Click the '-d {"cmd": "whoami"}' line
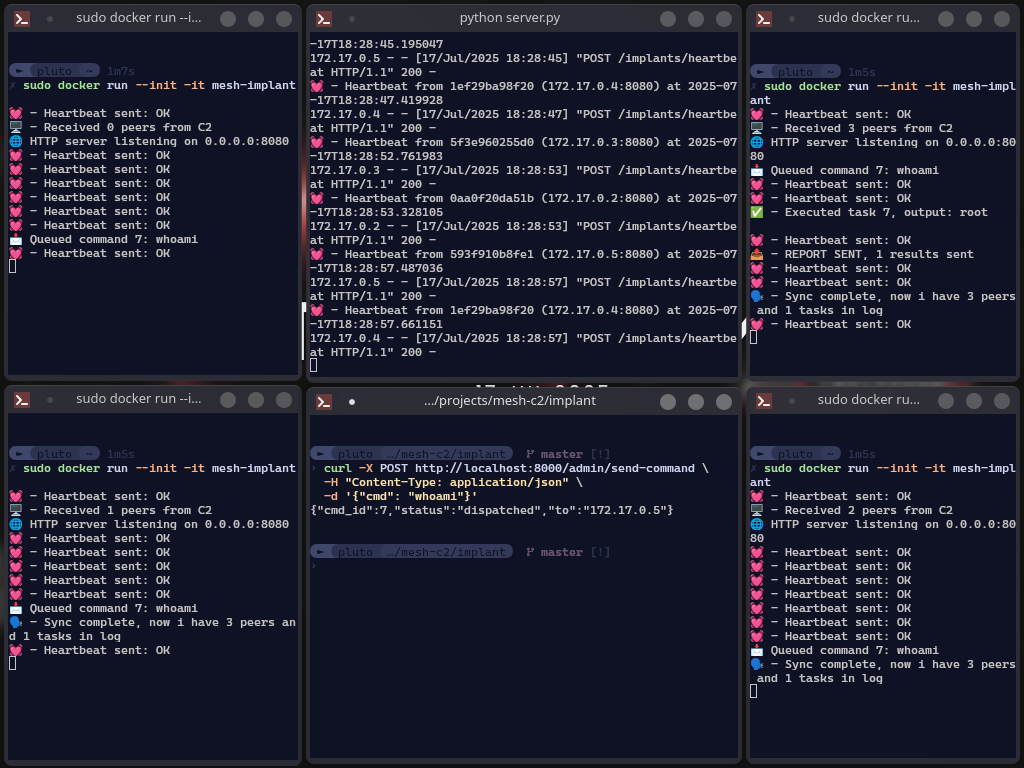Screen dimensions: 1024x768 click(x=400, y=496)
